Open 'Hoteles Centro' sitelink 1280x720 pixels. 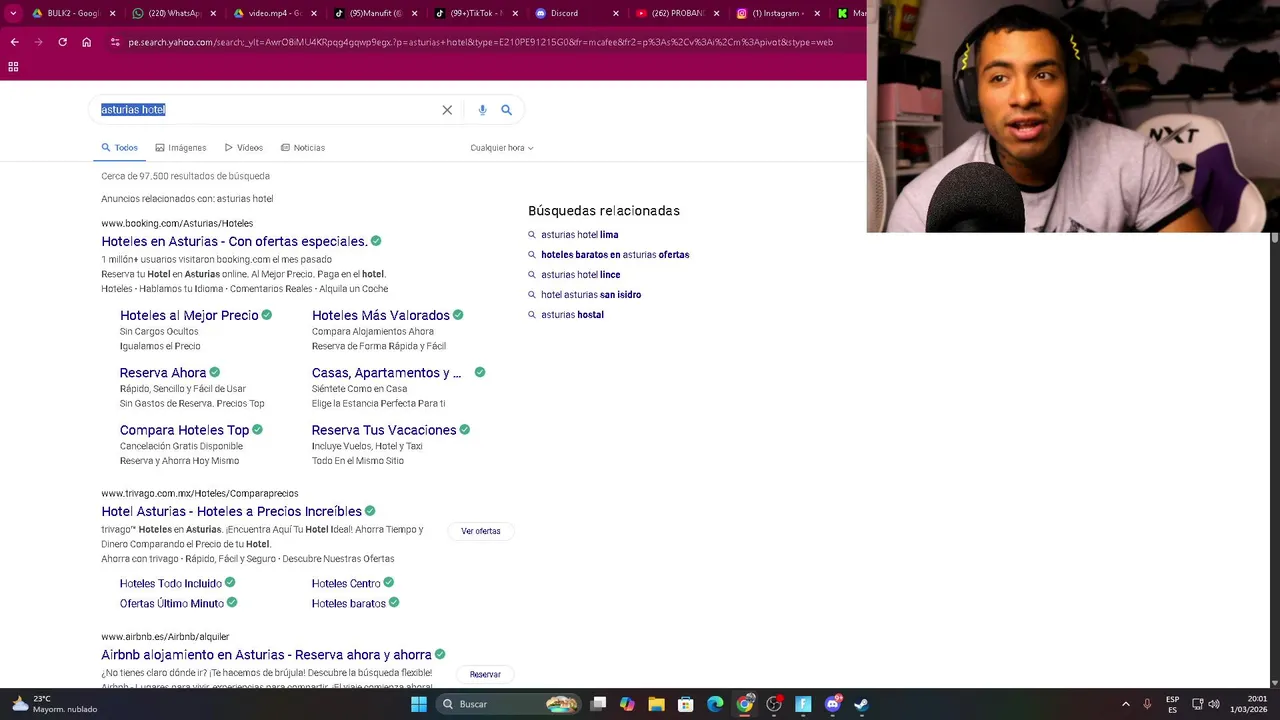tap(346, 583)
